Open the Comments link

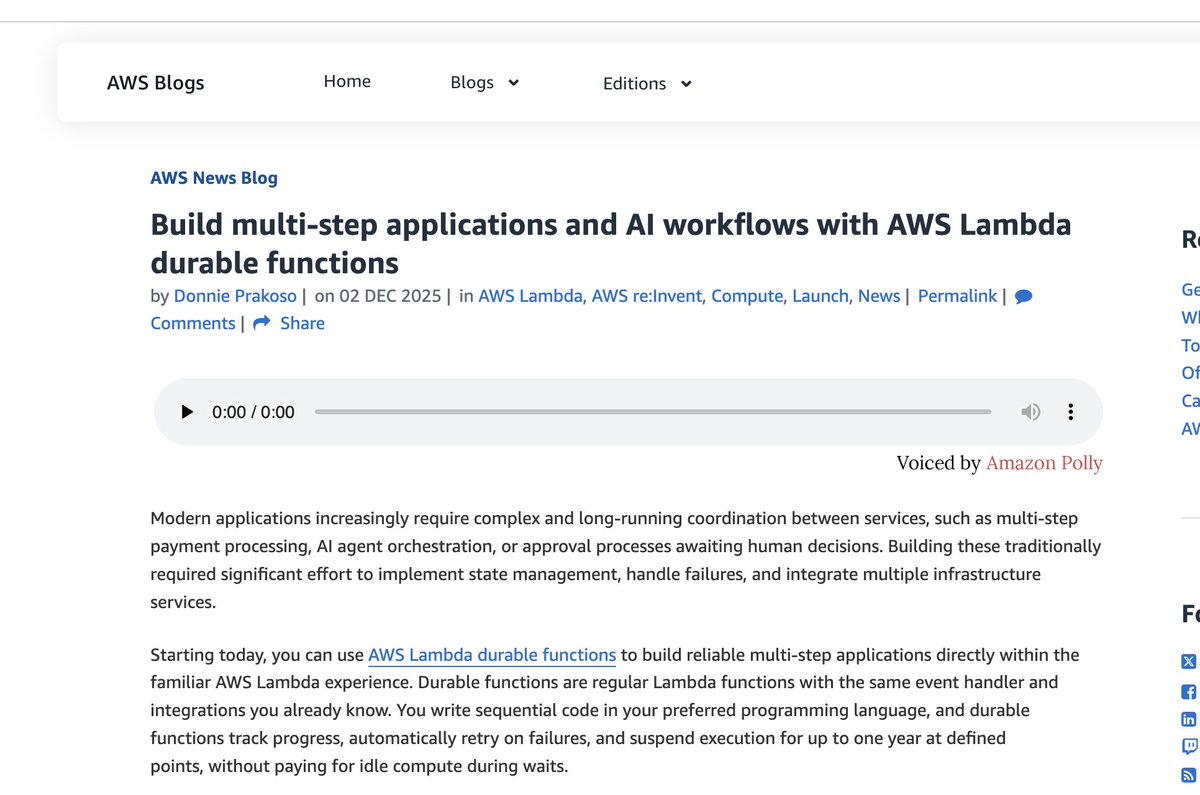pyautogui.click(x=193, y=323)
